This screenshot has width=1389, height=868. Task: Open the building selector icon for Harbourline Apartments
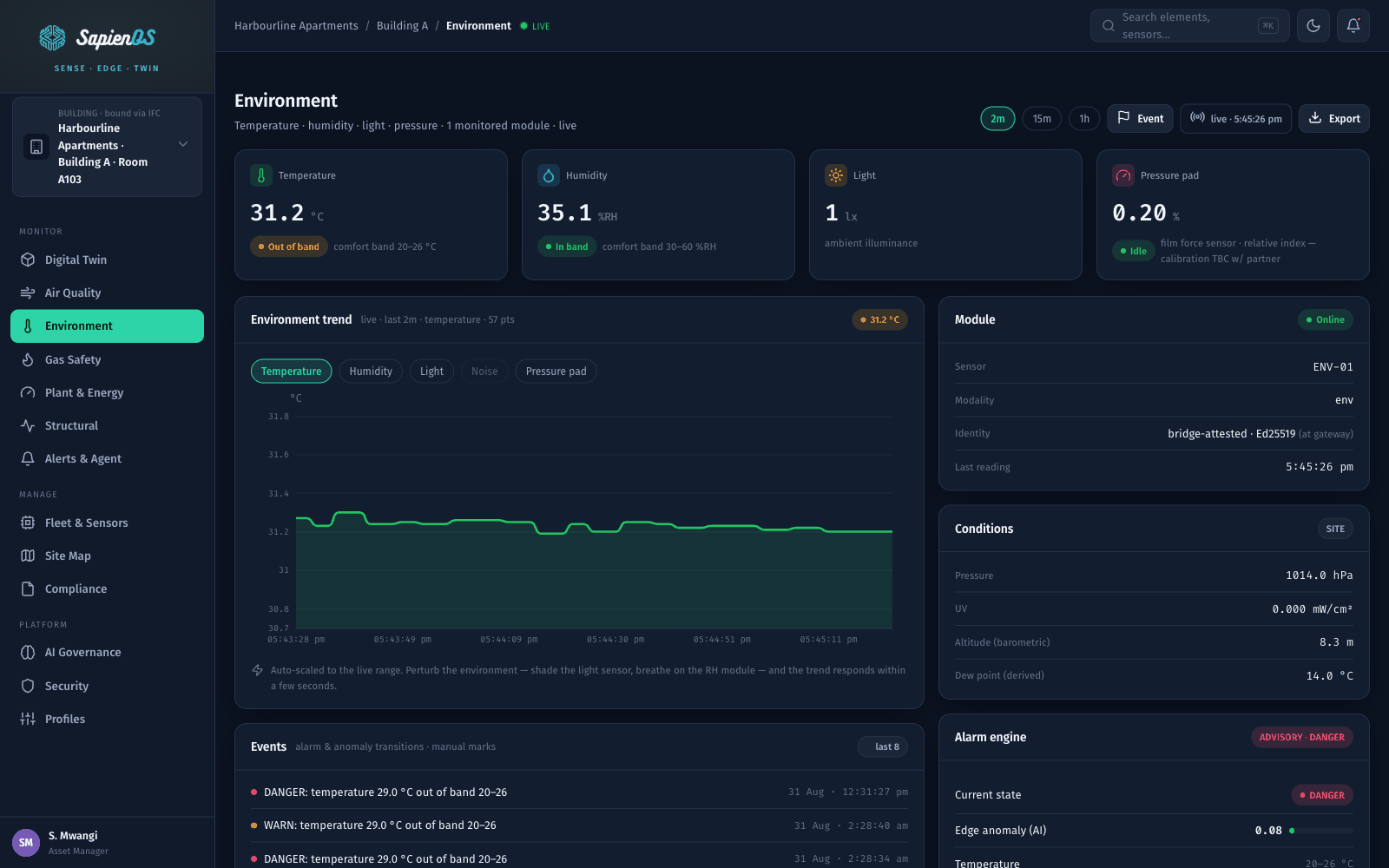pyautogui.click(x=36, y=147)
